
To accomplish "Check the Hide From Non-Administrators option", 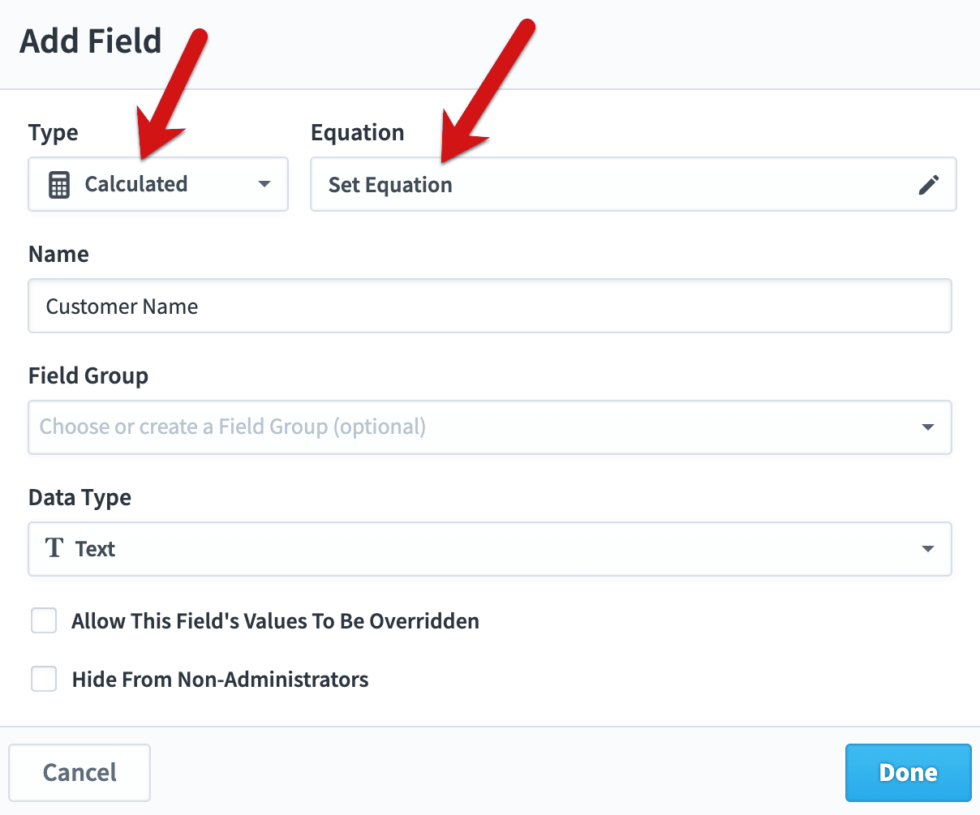I will tap(44, 679).
